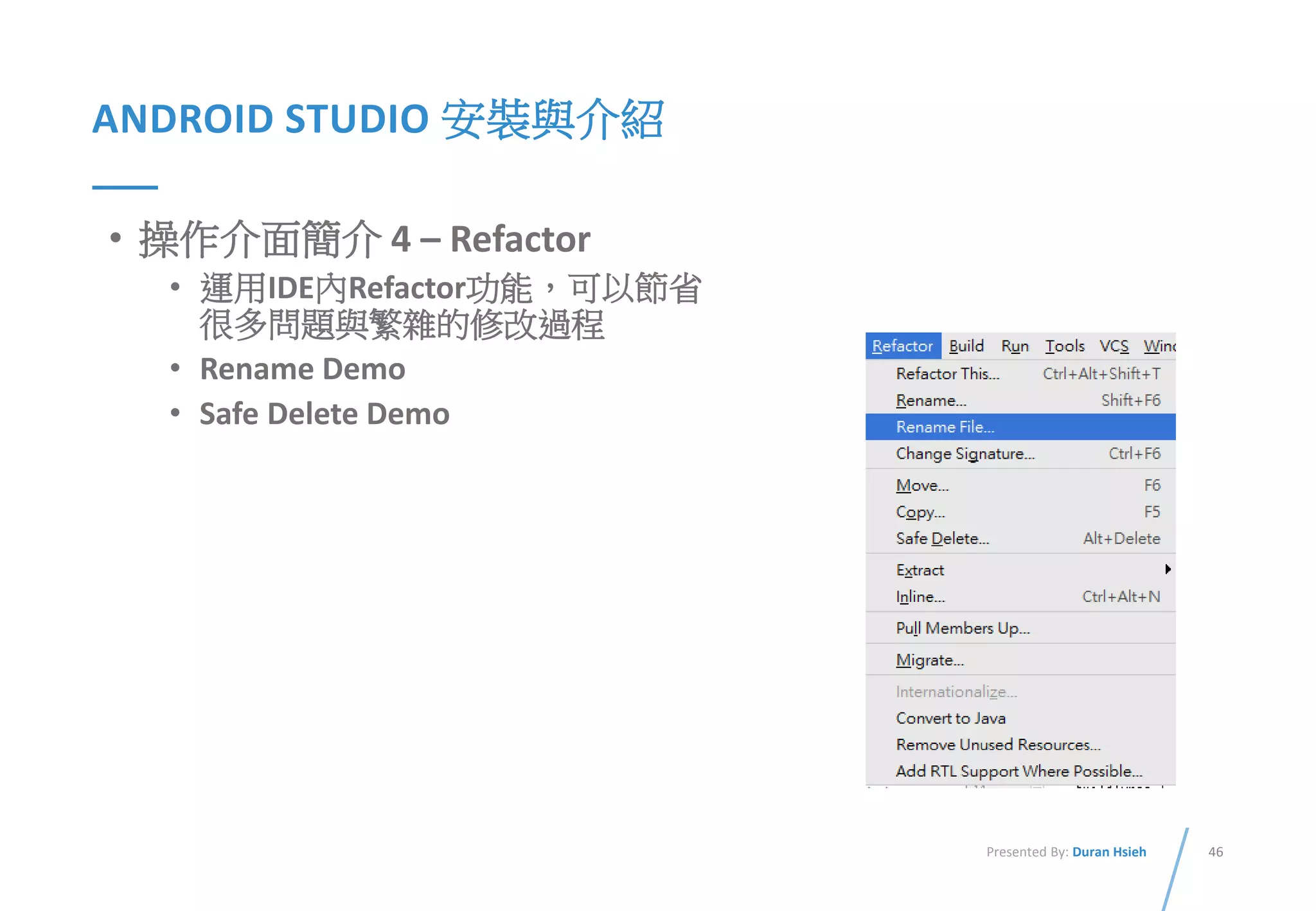The image size is (1316, 911).
Task: Select Rename... with Shift+F6 shortcut
Action: point(1020,400)
